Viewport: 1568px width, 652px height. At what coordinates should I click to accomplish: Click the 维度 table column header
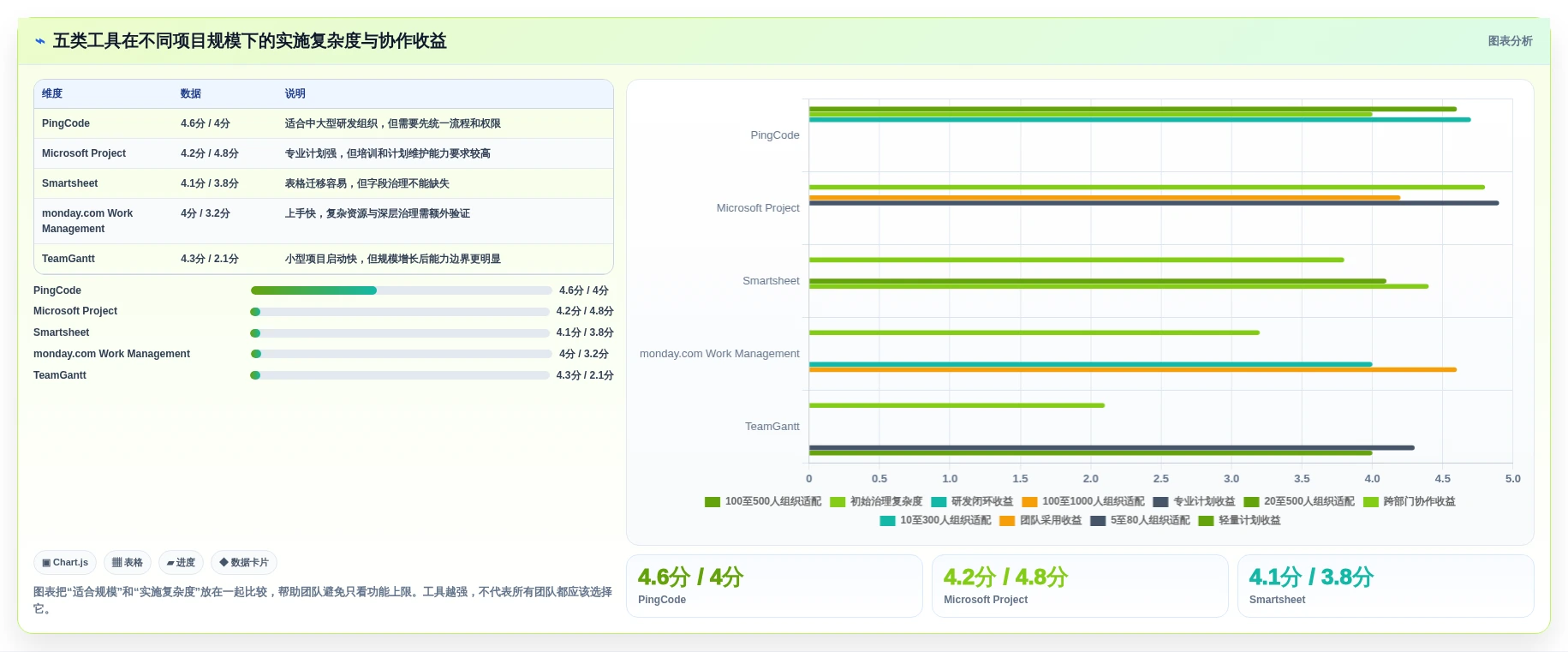coord(52,93)
